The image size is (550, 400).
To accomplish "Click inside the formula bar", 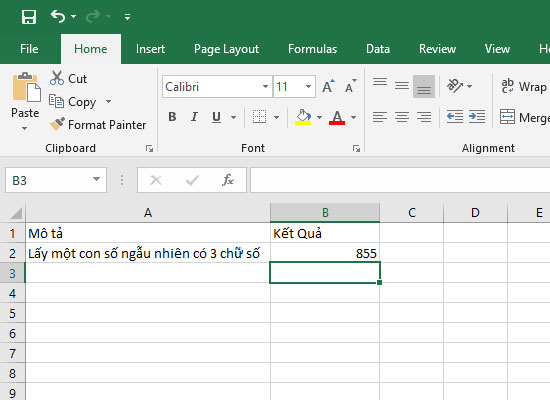I will click(x=400, y=180).
